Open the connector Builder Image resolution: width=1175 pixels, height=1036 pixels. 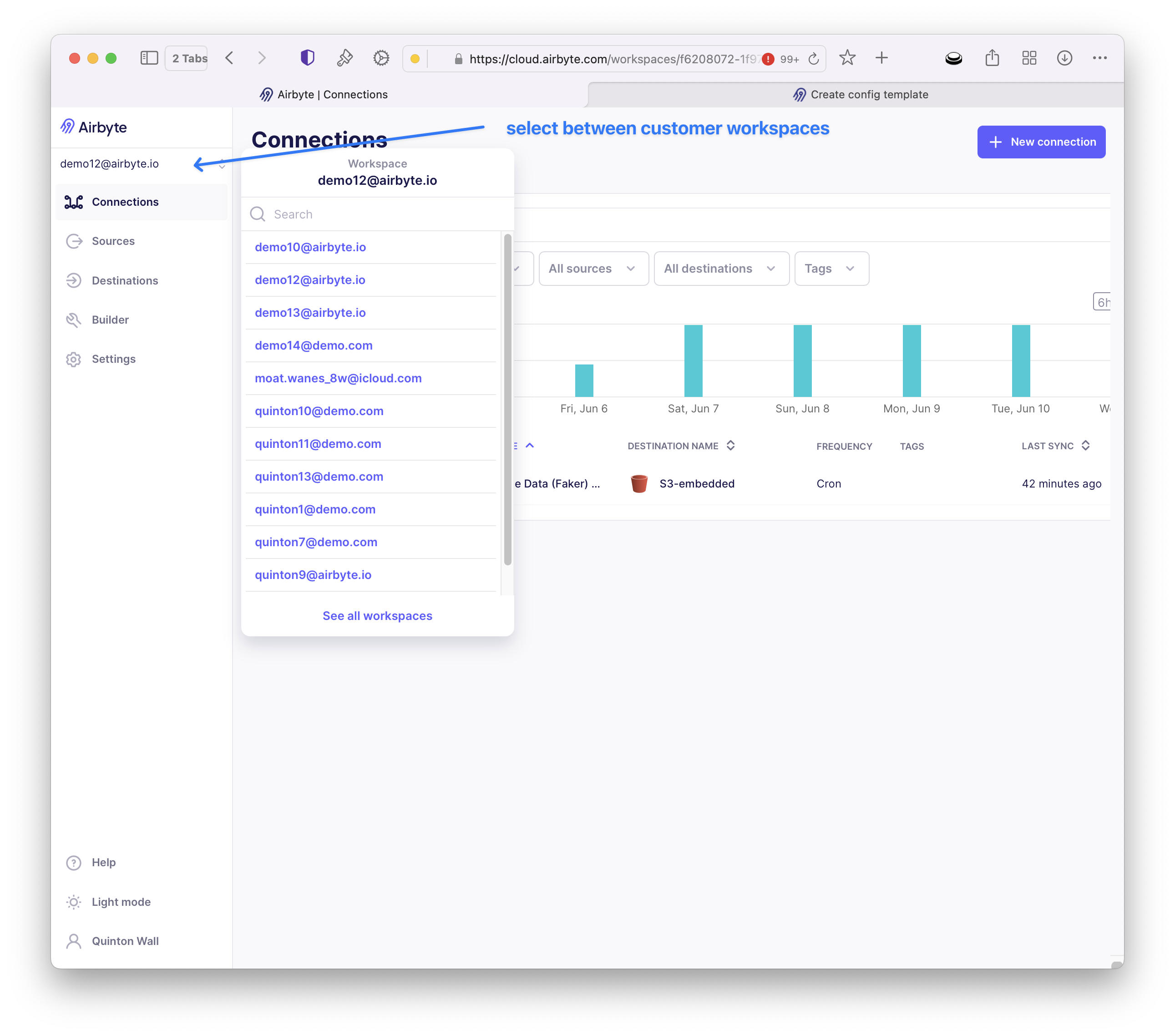click(x=110, y=320)
